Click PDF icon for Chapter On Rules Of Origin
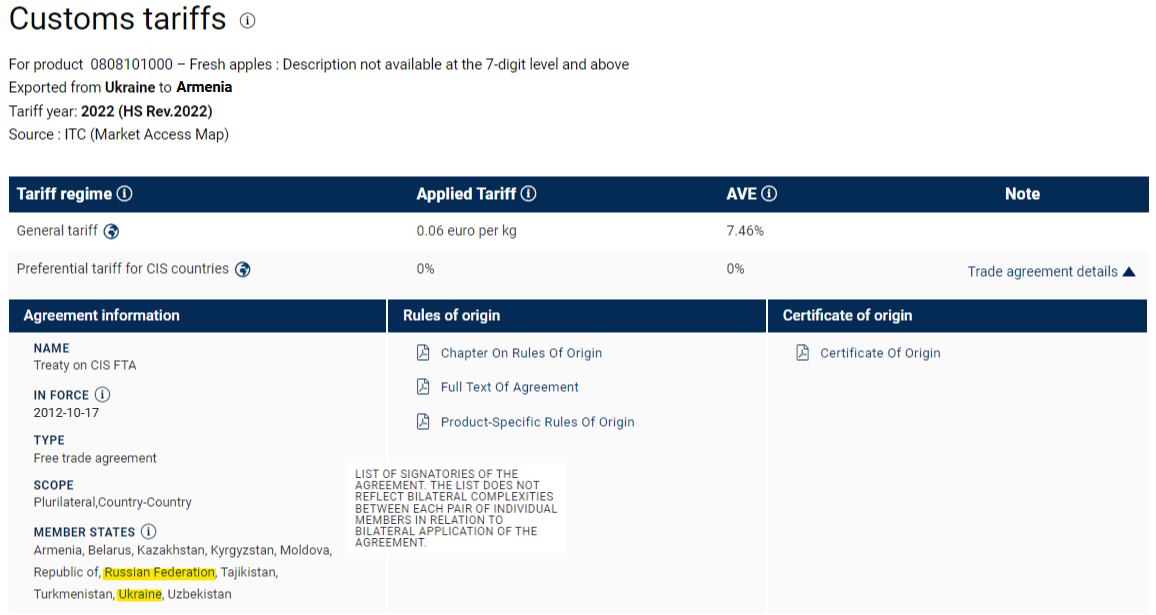 423,353
